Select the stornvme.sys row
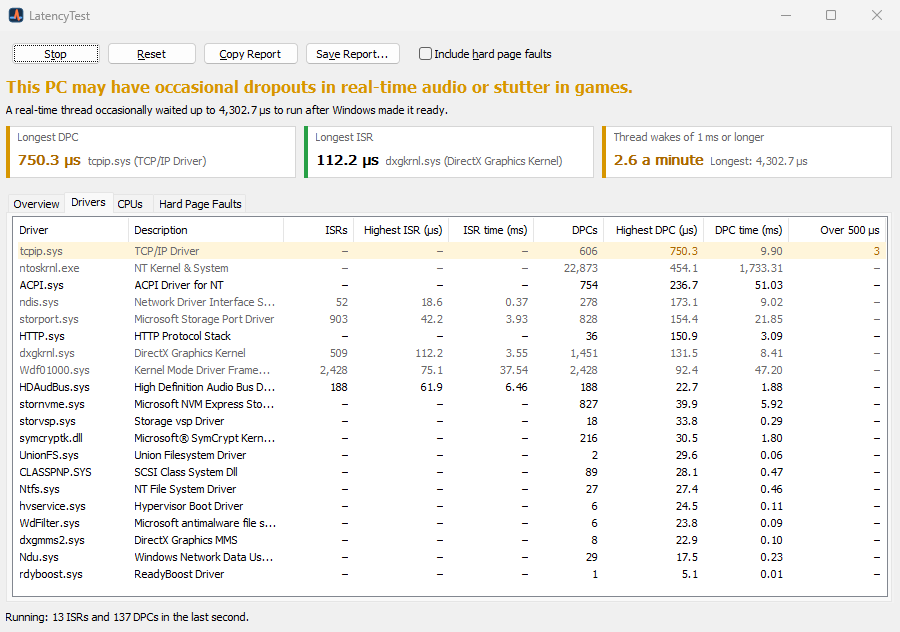The height and width of the screenshot is (632, 900). [x=449, y=404]
